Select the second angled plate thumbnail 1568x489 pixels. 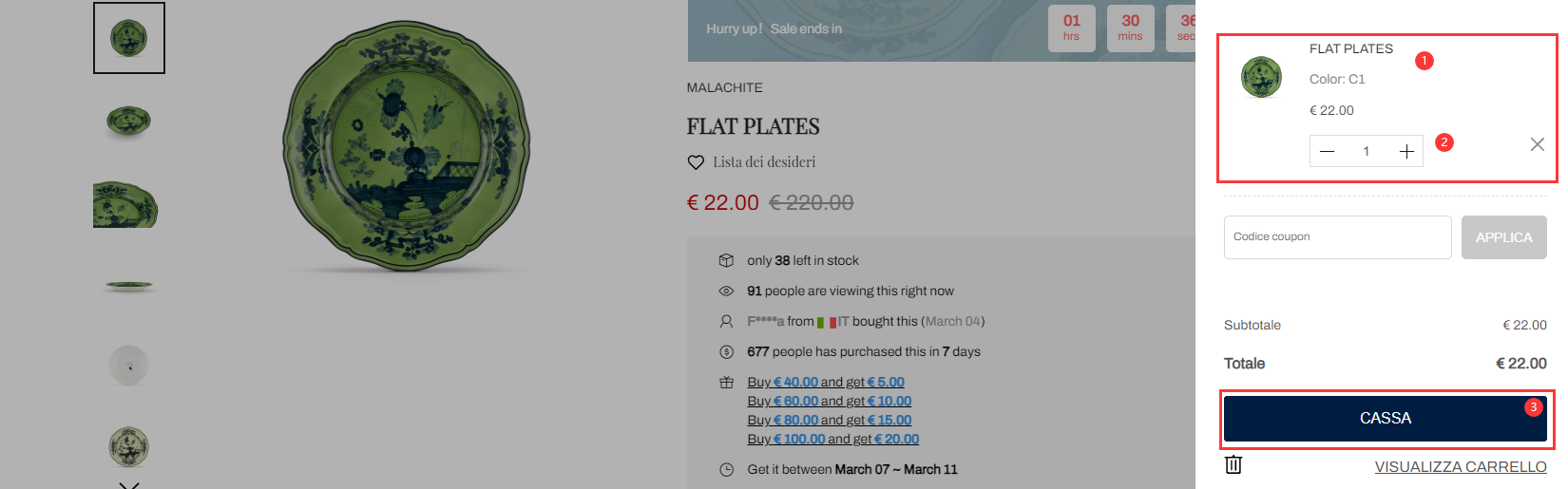click(128, 121)
